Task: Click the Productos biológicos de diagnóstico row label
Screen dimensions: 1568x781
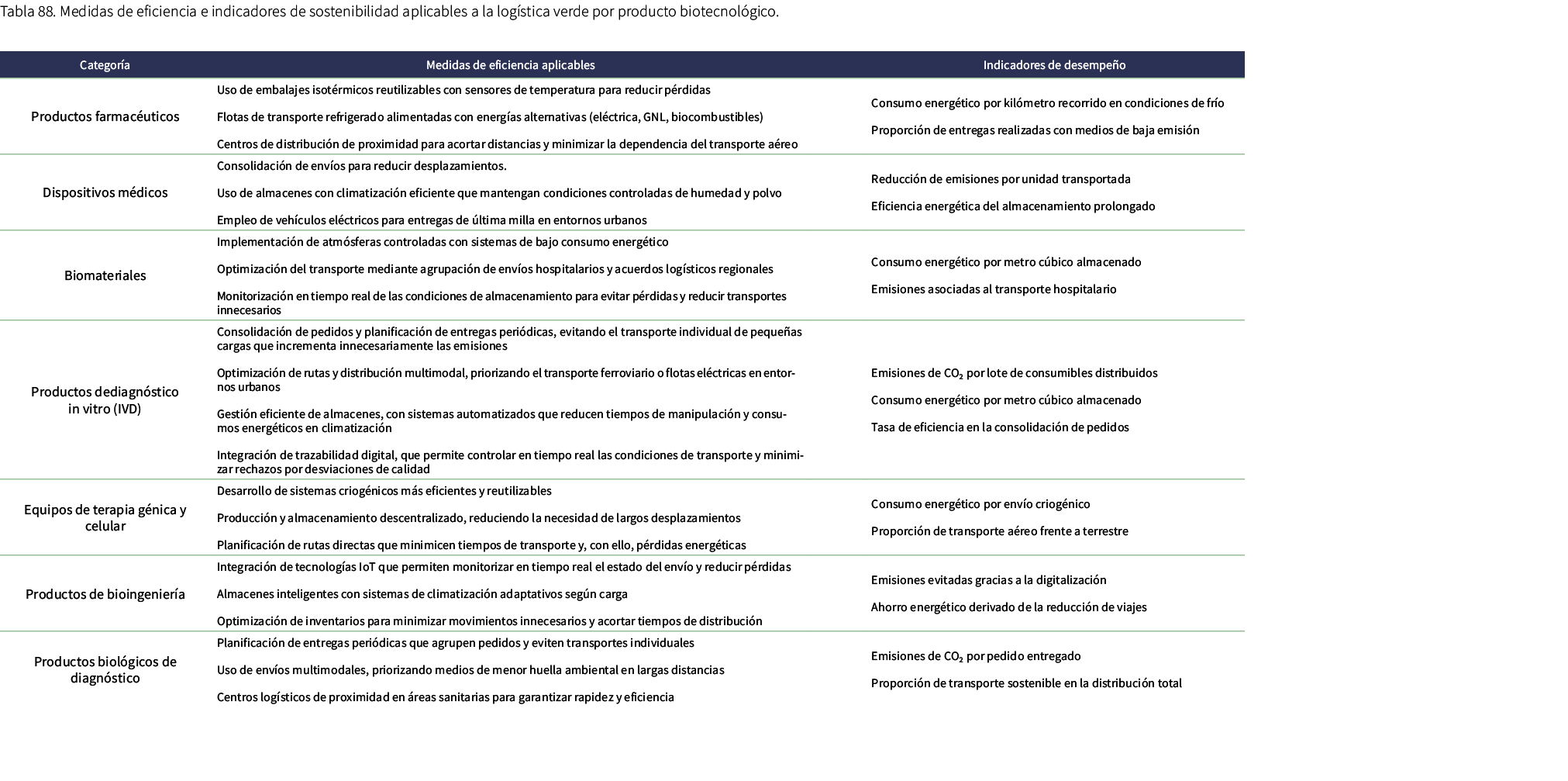Action: pos(105,669)
